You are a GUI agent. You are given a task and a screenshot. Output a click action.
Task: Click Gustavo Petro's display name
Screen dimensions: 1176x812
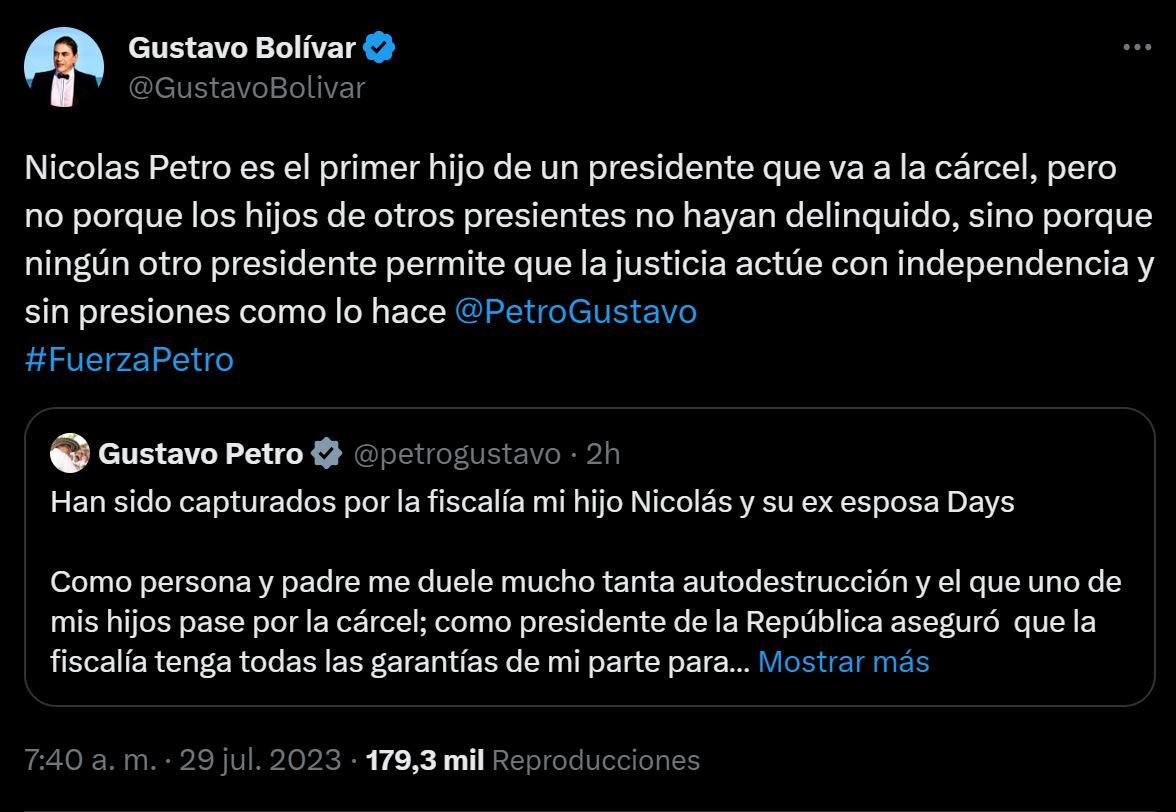point(200,453)
